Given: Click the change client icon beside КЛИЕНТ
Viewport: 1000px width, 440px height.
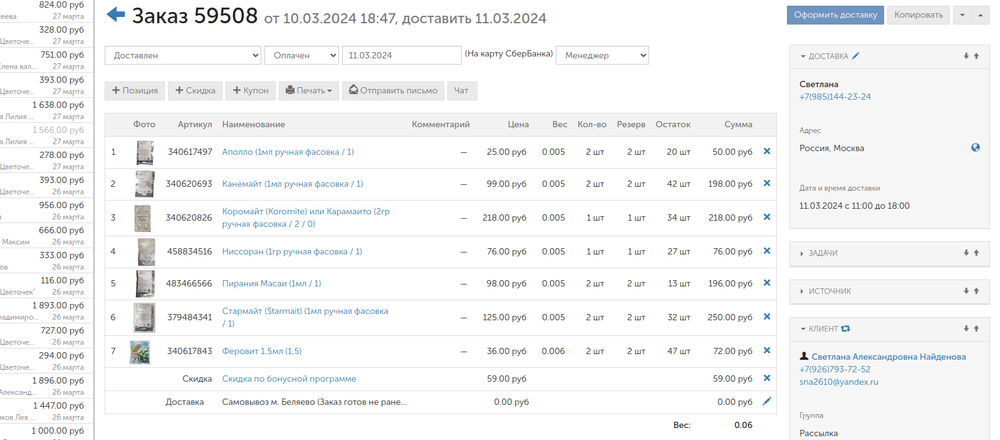Looking at the screenshot, I should (x=846, y=328).
